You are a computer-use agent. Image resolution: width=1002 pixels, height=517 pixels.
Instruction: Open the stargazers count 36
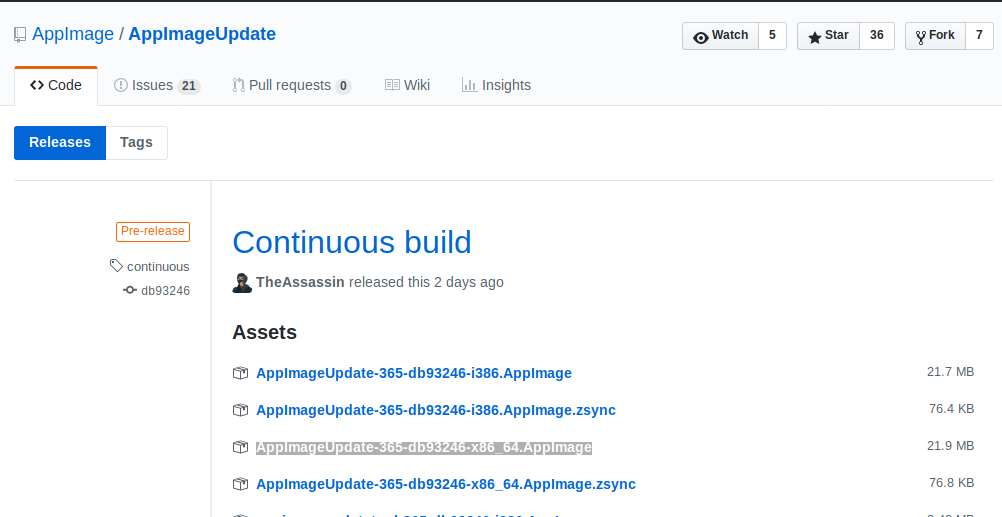877,36
